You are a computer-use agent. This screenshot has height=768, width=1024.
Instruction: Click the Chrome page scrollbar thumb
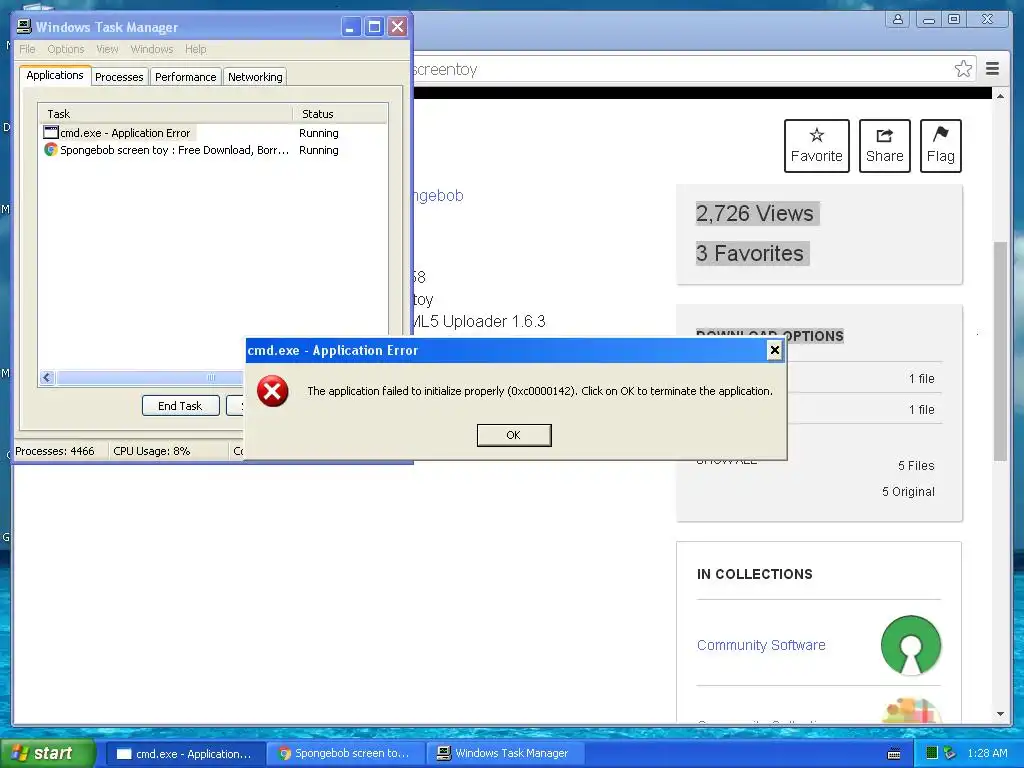(1000, 351)
